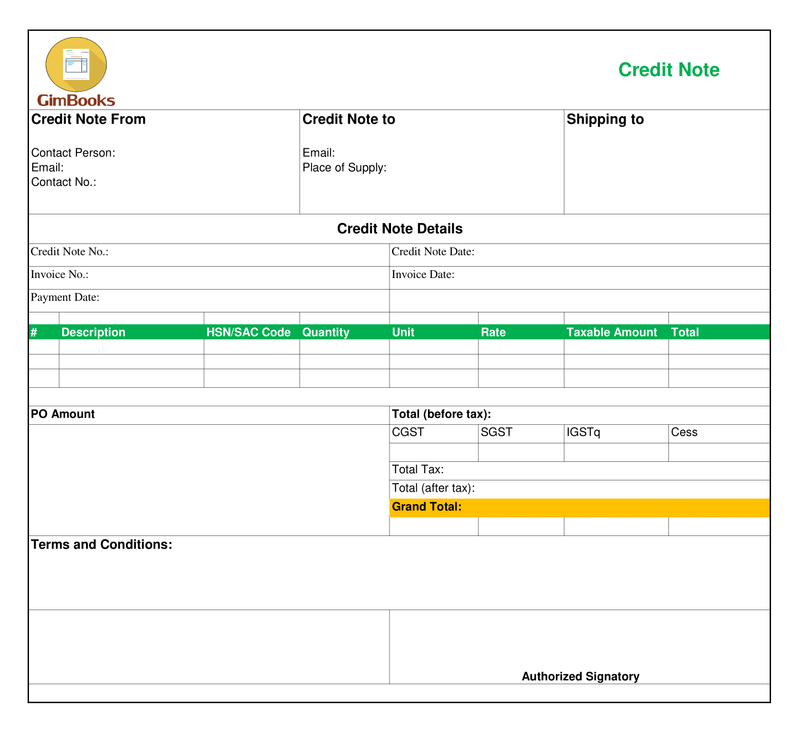800x746 pixels.
Task: Click the PO Amount cell
Action: [64, 413]
